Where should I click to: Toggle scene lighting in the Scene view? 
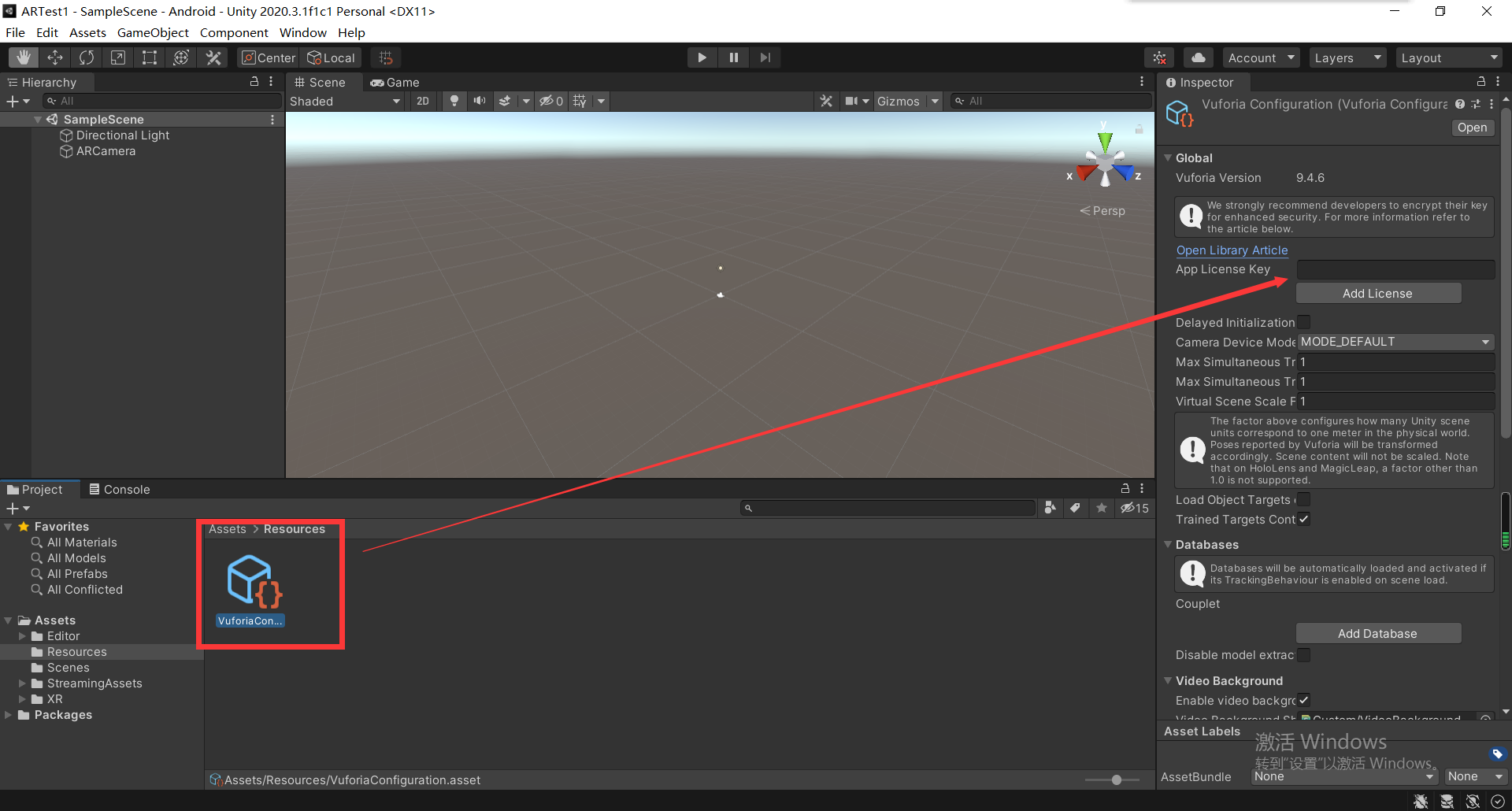(x=454, y=101)
